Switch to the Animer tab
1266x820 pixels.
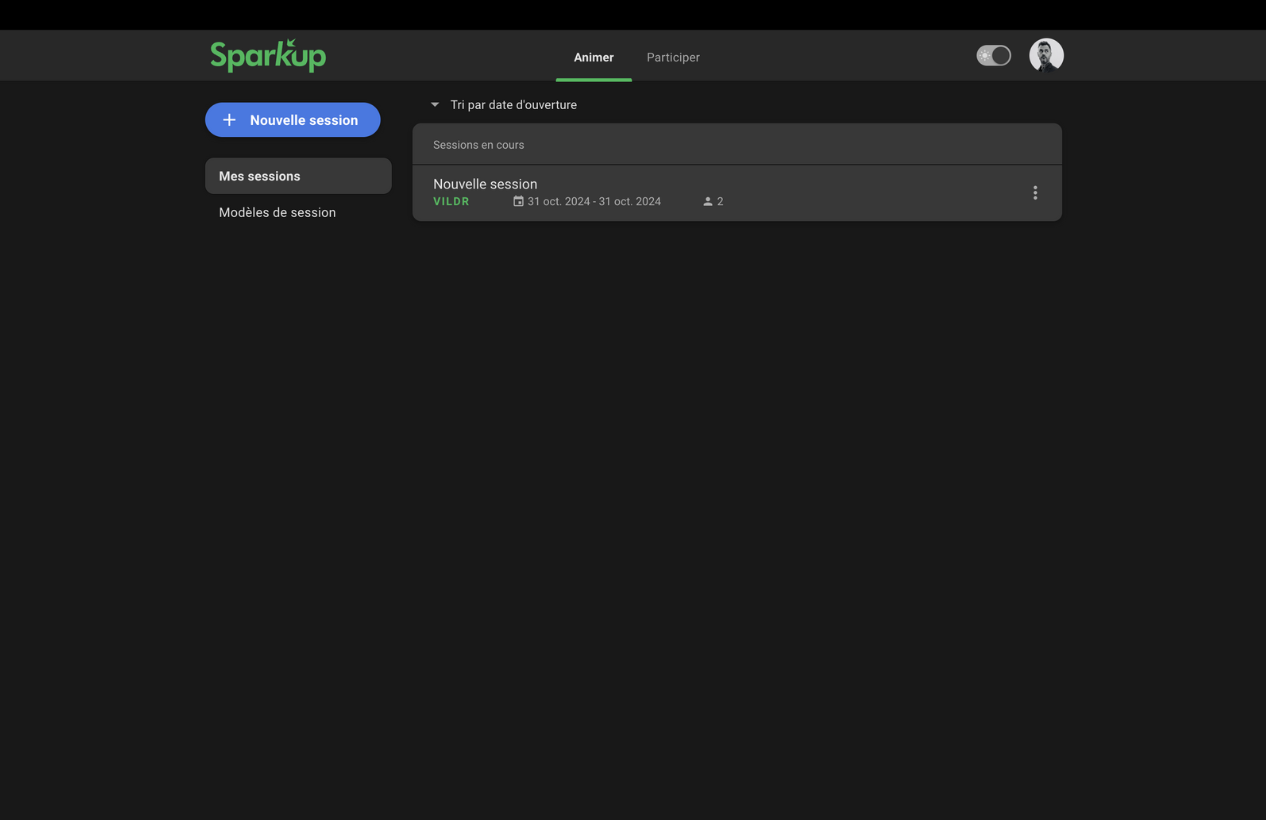pos(593,57)
